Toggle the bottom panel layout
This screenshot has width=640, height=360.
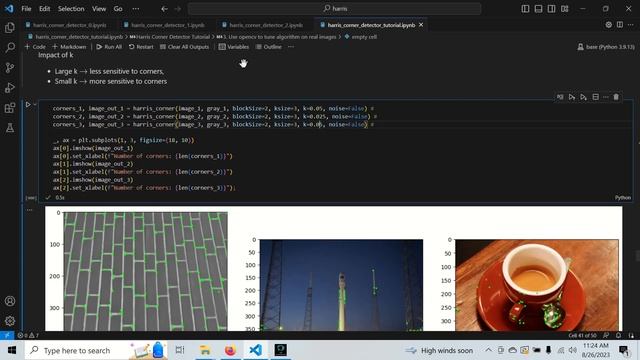click(x=538, y=9)
